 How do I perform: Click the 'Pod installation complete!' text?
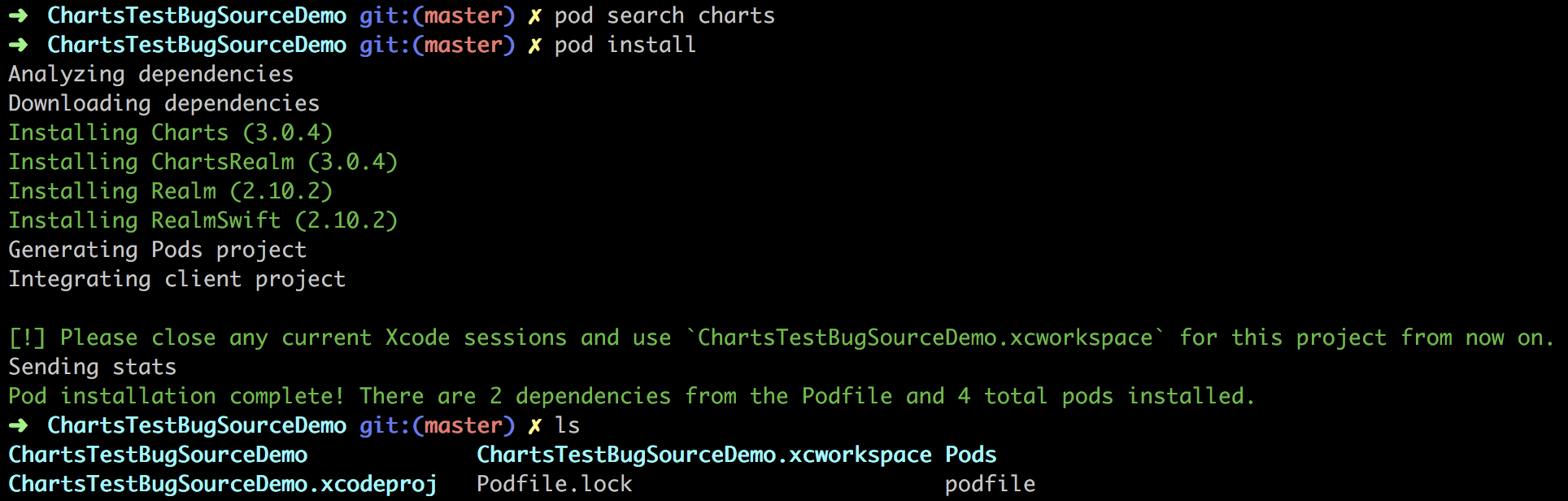[177, 396]
